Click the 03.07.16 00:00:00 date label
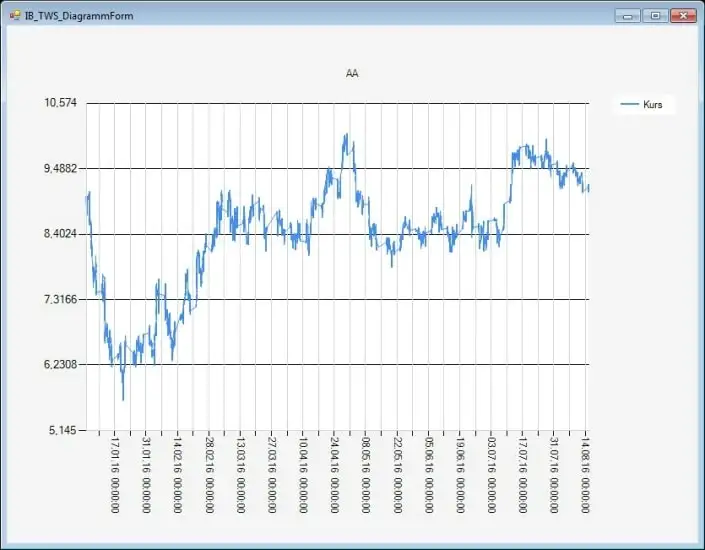The width and height of the screenshot is (705, 550). (x=491, y=475)
